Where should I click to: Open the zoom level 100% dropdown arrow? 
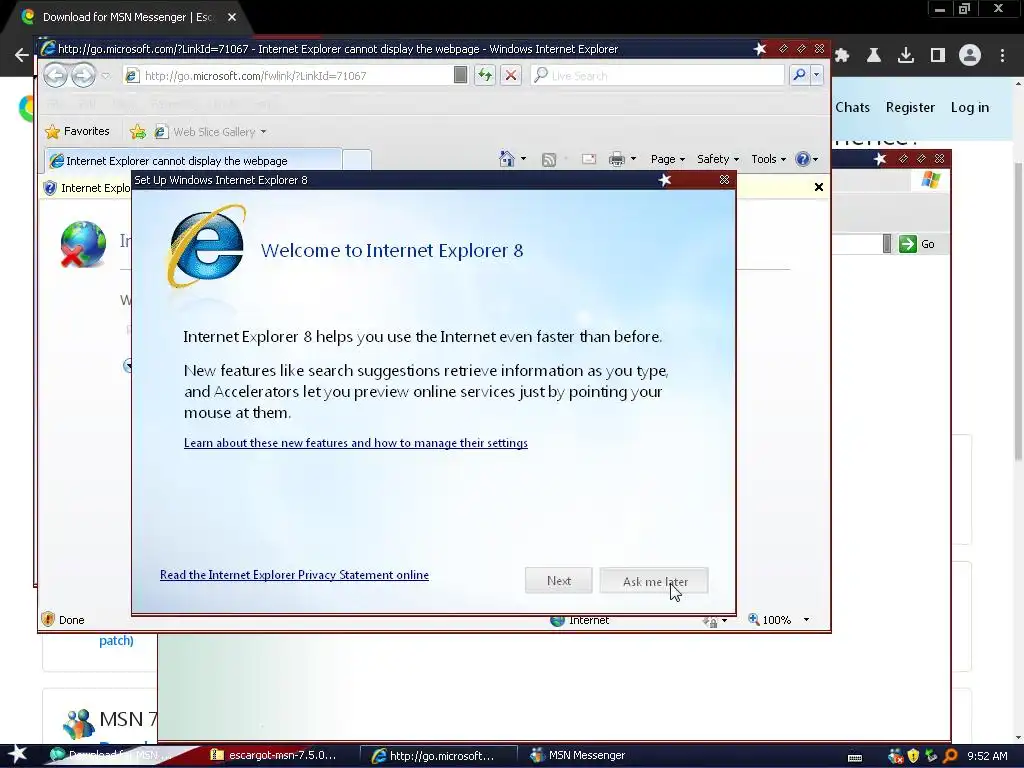click(807, 620)
